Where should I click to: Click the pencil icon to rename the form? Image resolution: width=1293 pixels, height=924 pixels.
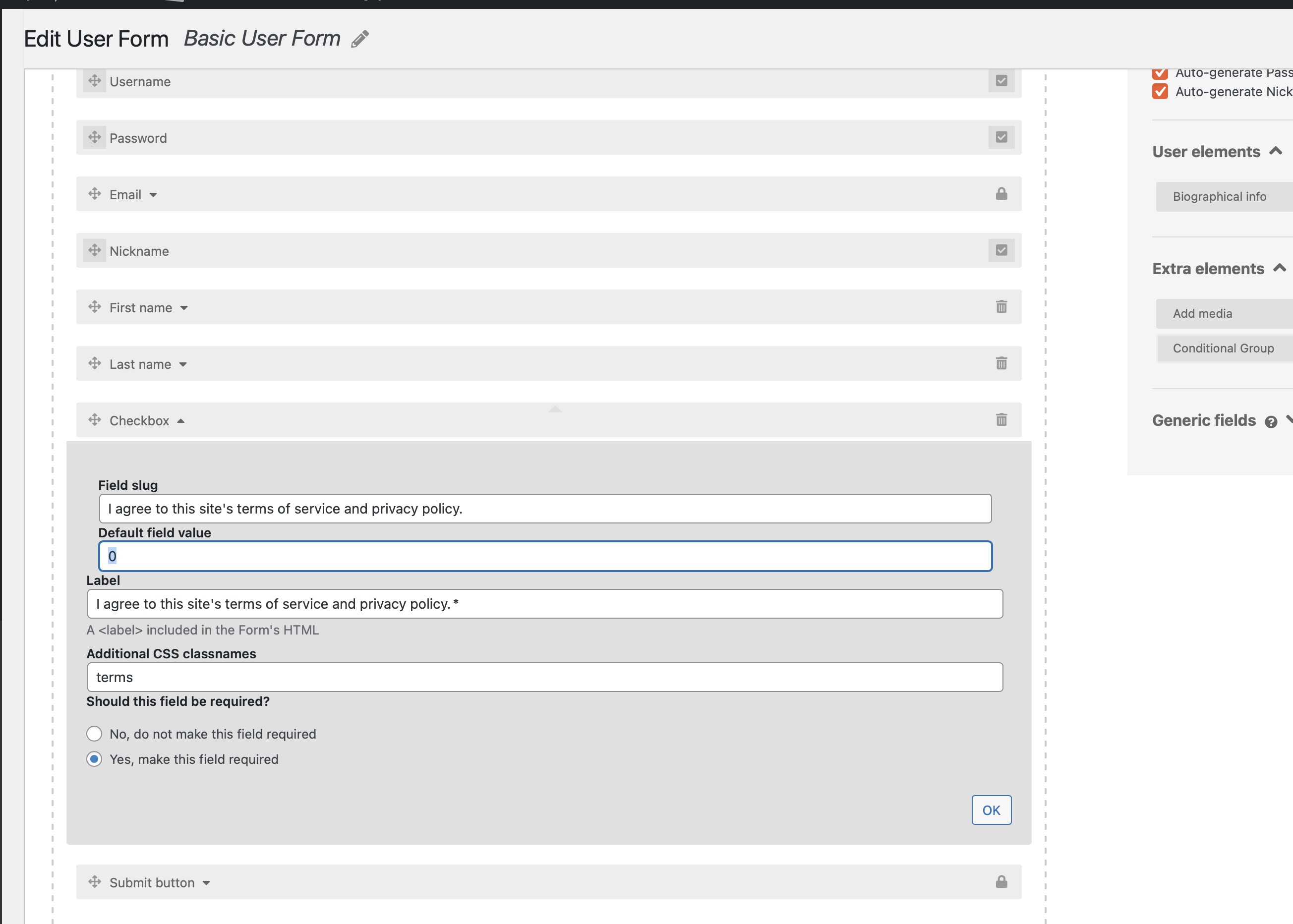(359, 39)
